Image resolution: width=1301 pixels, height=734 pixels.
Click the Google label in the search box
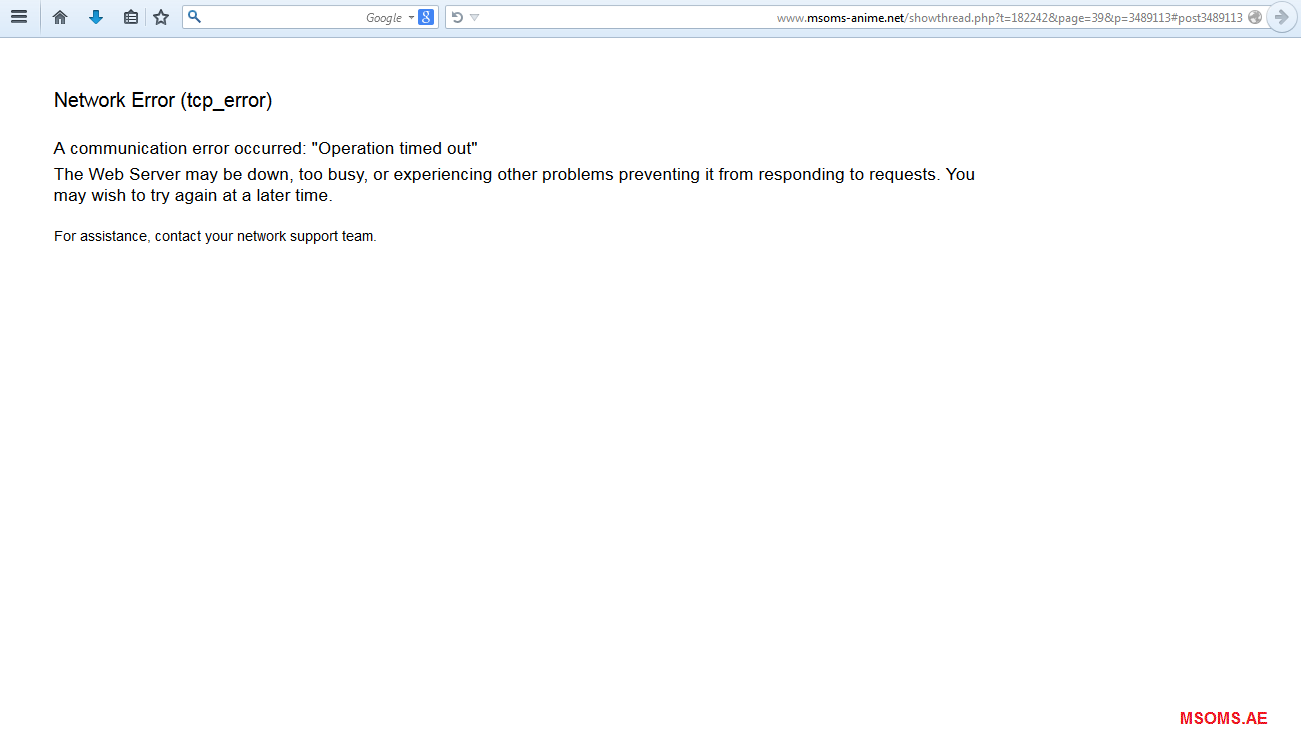tap(383, 17)
